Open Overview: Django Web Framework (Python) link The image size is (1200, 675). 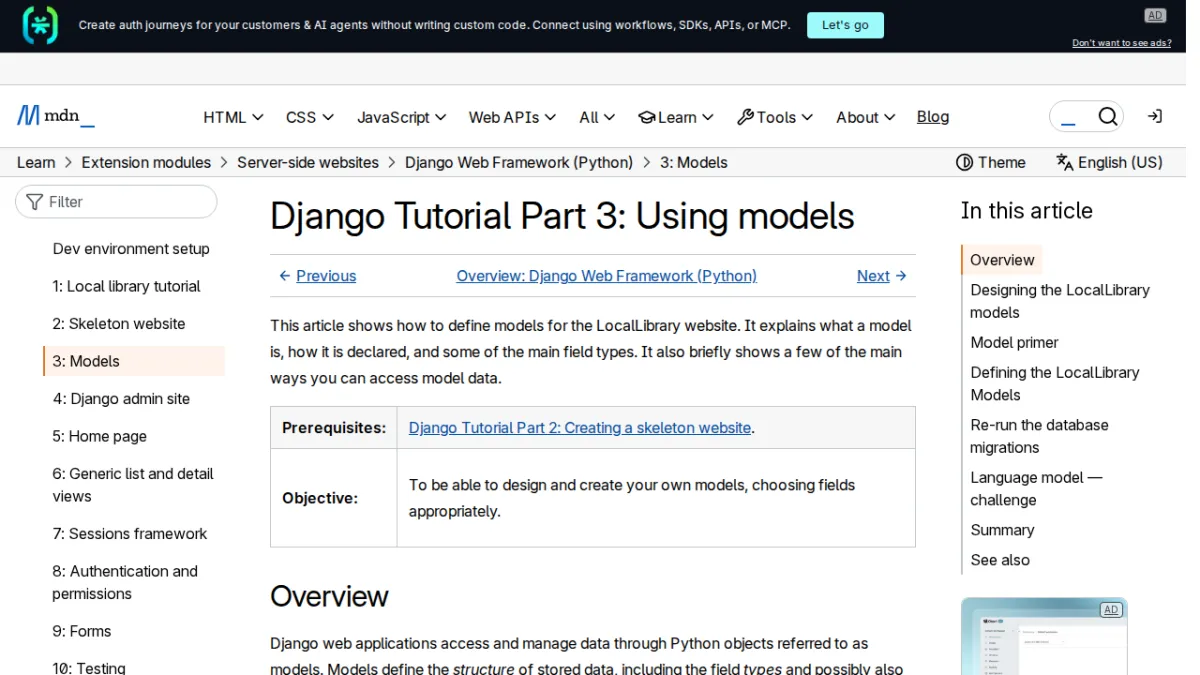point(606,276)
